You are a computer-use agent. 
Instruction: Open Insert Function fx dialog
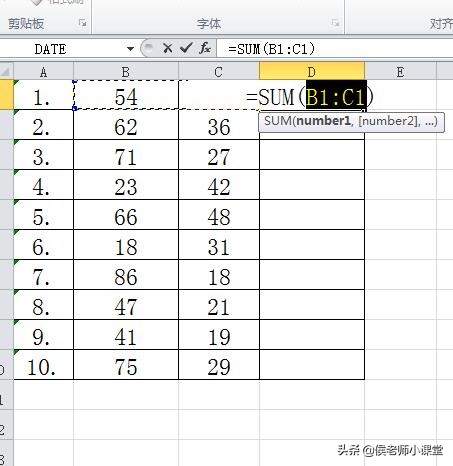click(205, 49)
